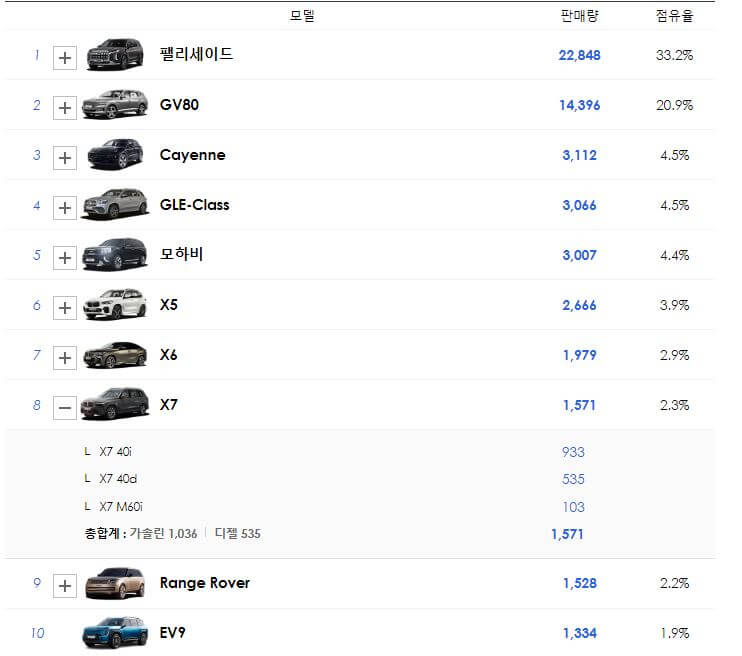
Task: Expand the GV80 row details
Action: click(65, 108)
